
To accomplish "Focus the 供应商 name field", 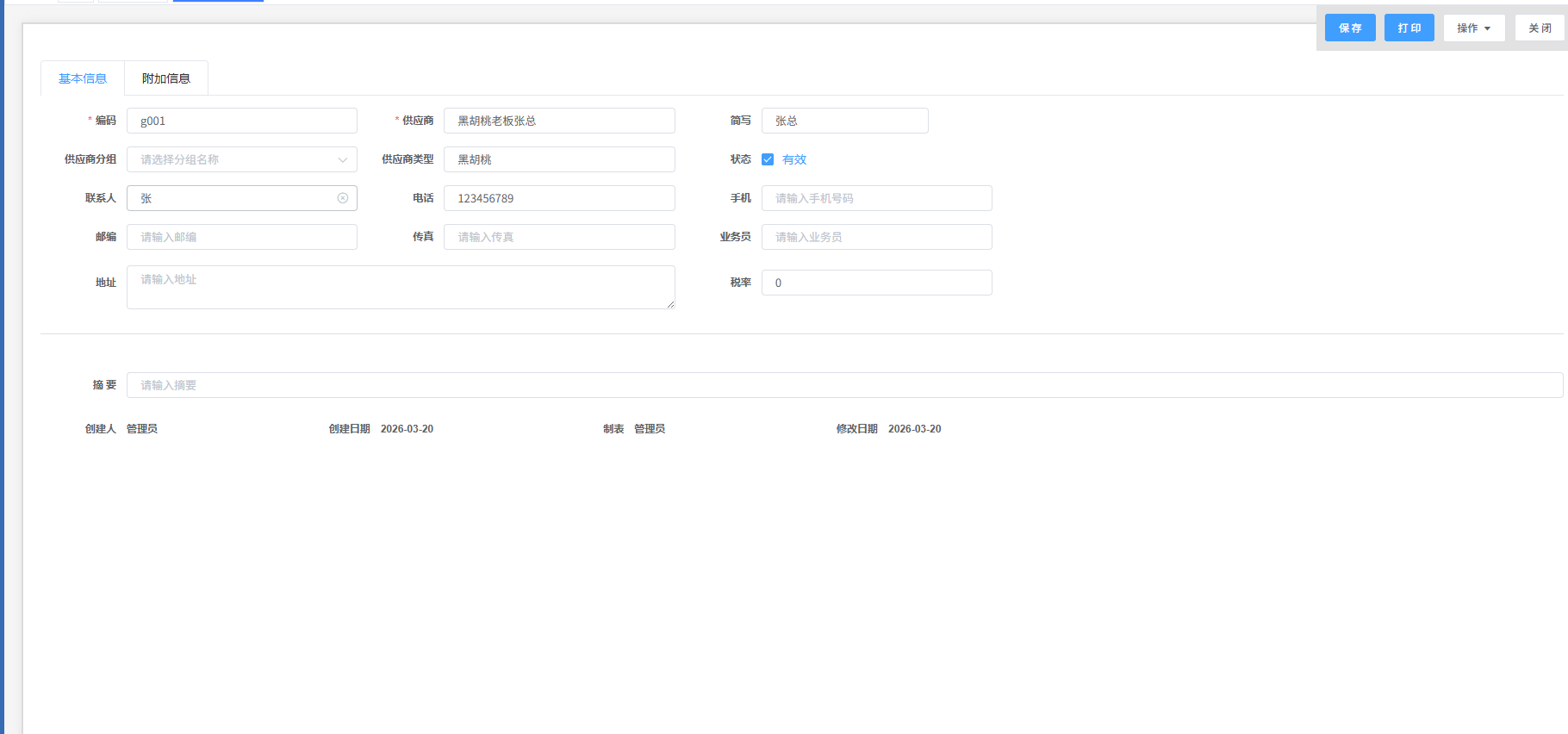I will click(558, 121).
